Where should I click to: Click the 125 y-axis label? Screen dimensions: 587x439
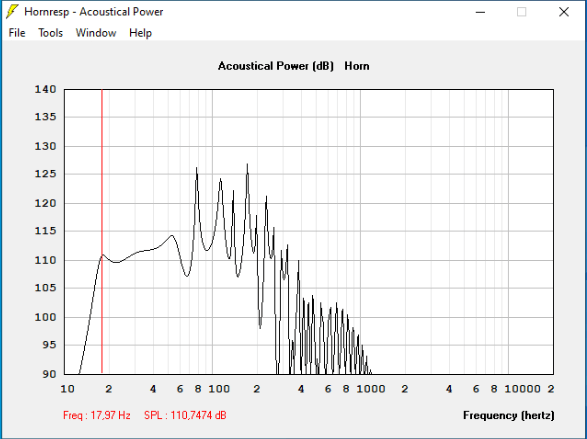45,174
